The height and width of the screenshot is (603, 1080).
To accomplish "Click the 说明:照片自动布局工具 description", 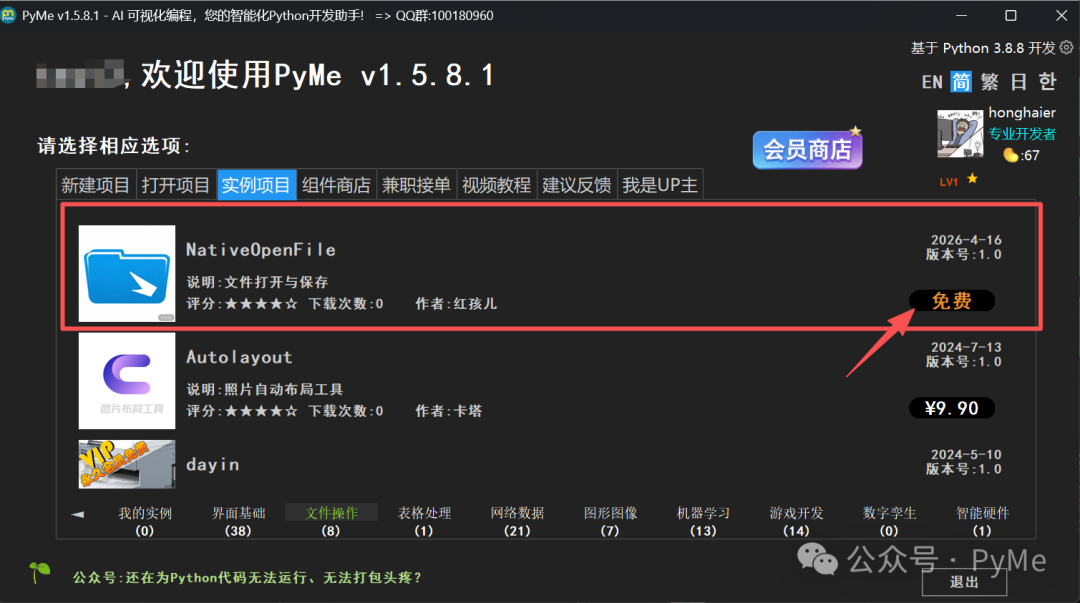I will point(264,389).
